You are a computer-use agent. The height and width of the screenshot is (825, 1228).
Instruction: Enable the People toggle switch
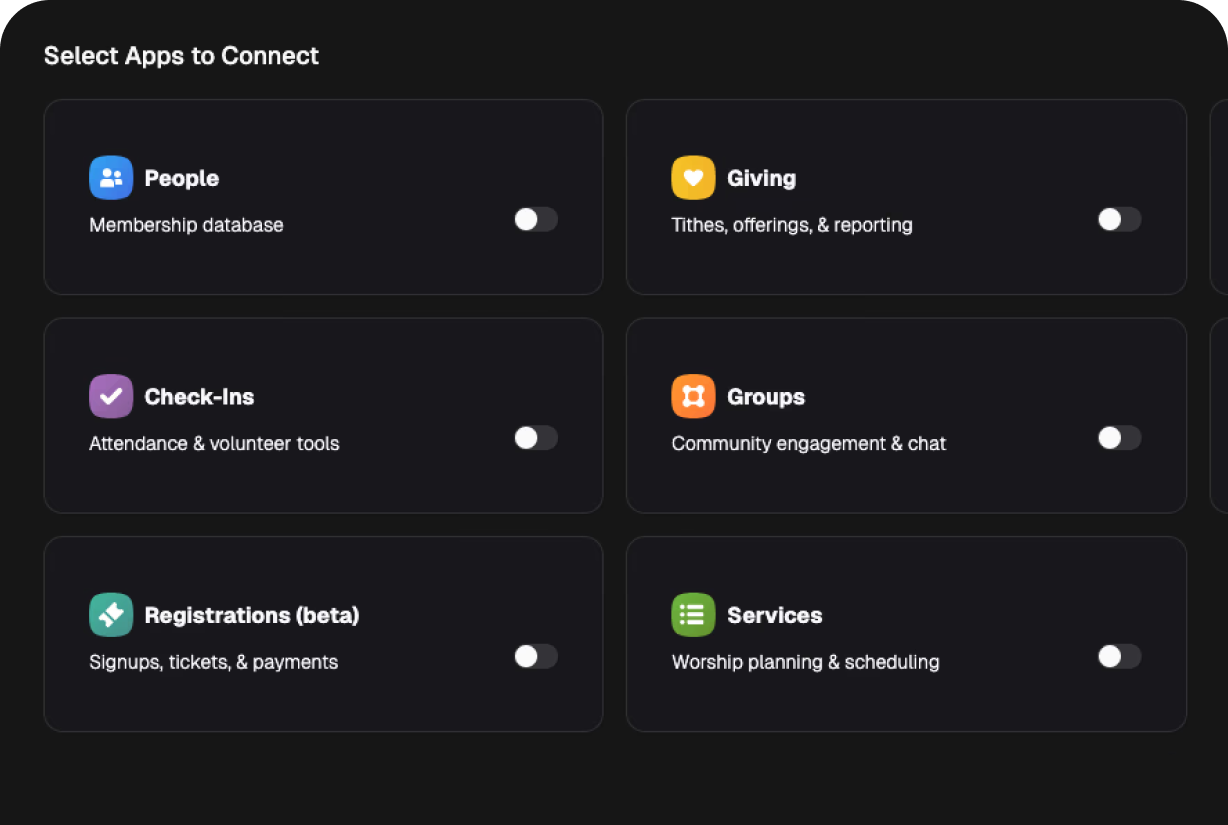[x=535, y=219]
